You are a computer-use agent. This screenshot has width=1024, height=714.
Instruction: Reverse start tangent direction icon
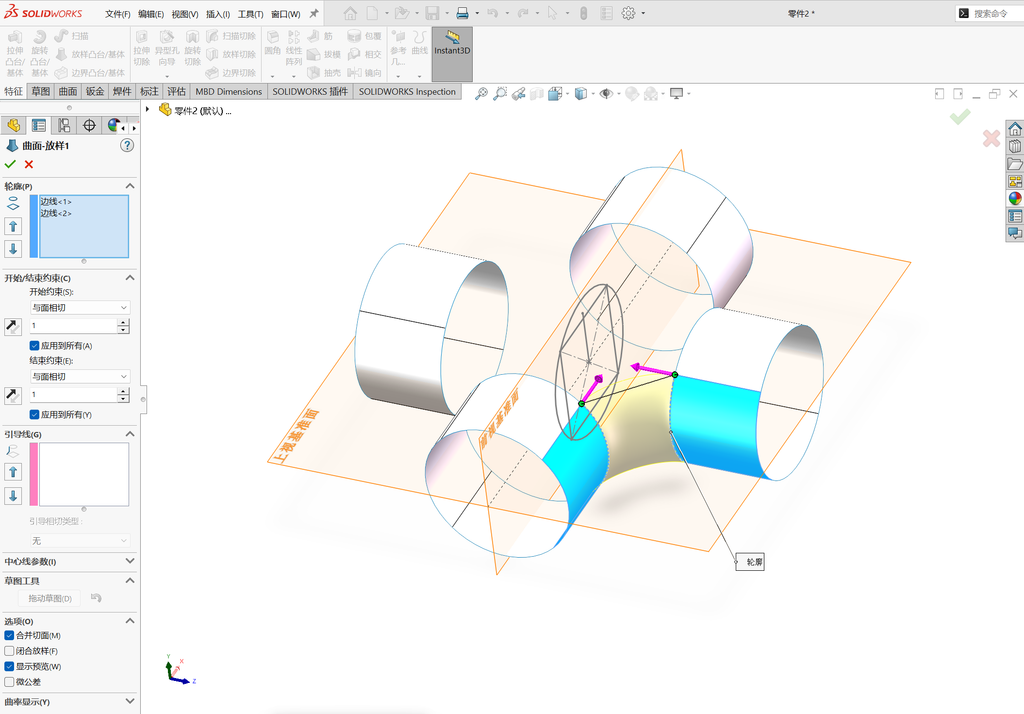12,326
